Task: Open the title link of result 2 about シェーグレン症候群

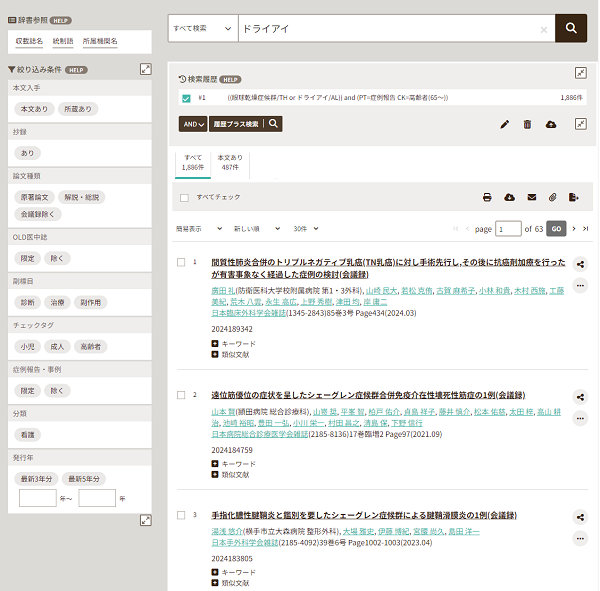Action: pos(368,395)
